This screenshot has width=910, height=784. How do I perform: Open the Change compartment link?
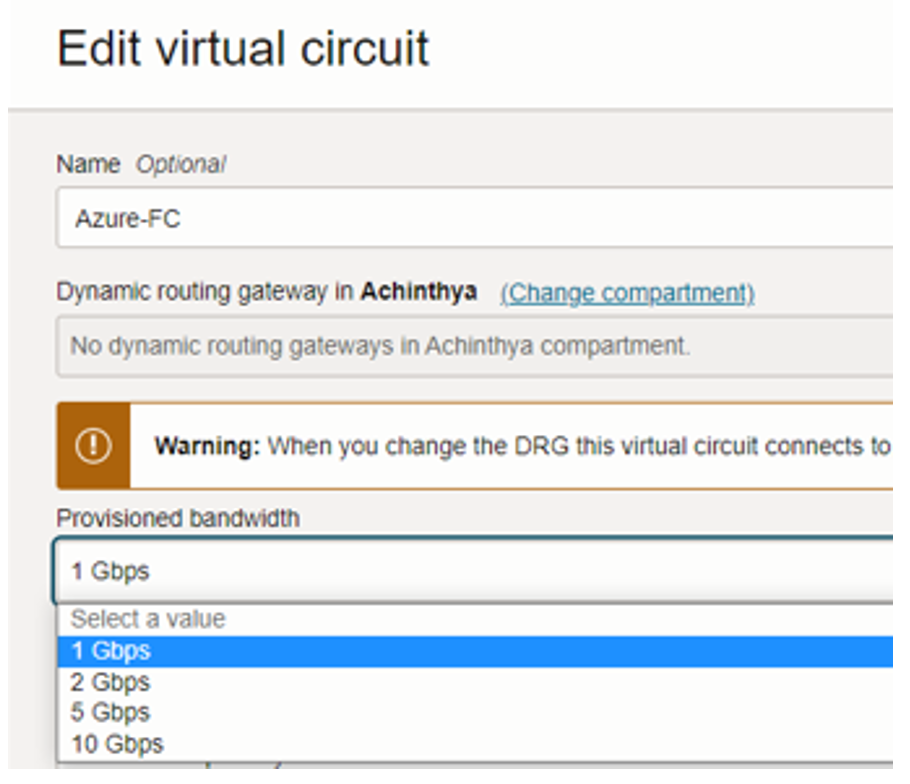click(627, 291)
